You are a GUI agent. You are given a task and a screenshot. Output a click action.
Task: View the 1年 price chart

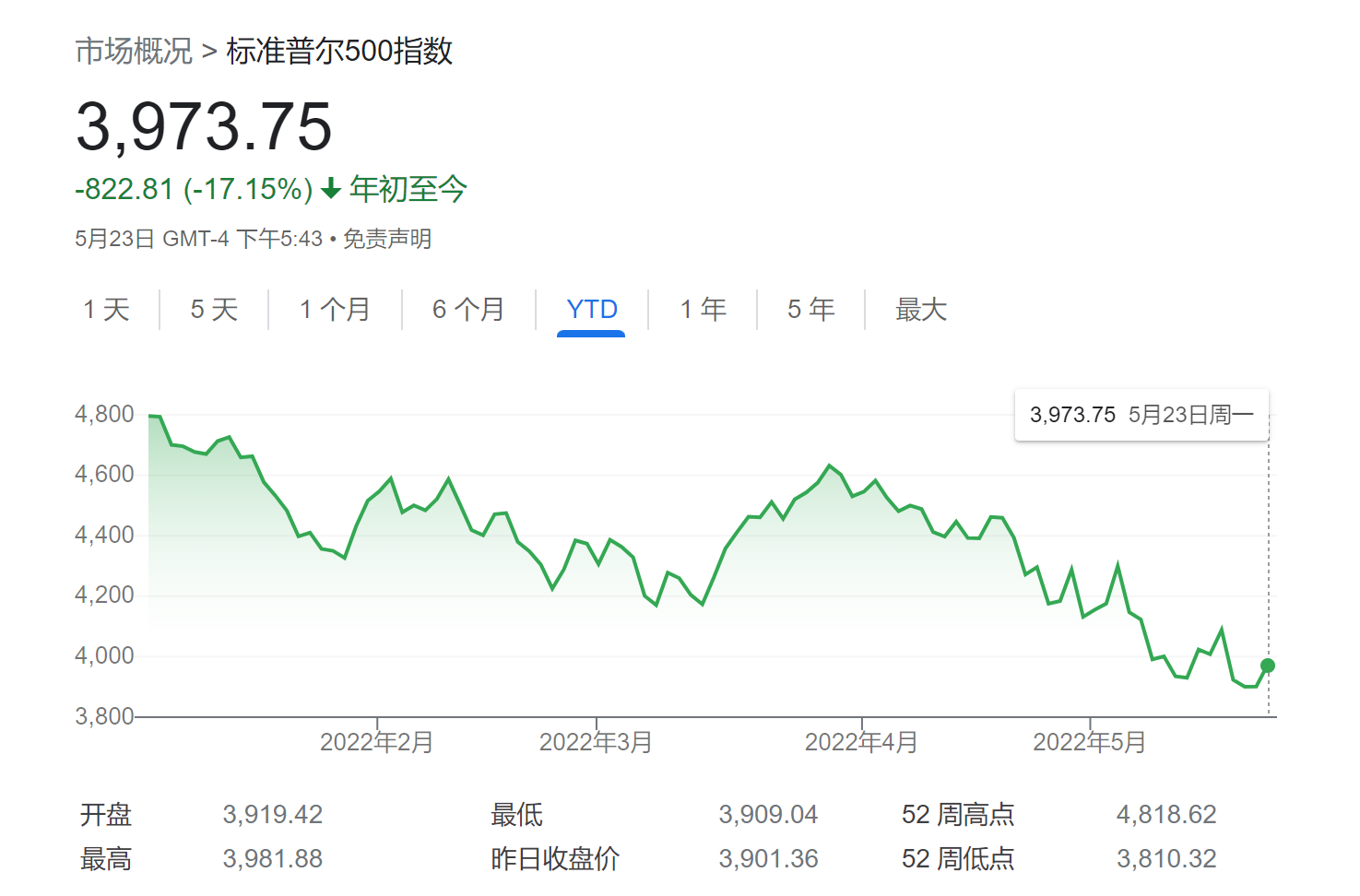[703, 310]
